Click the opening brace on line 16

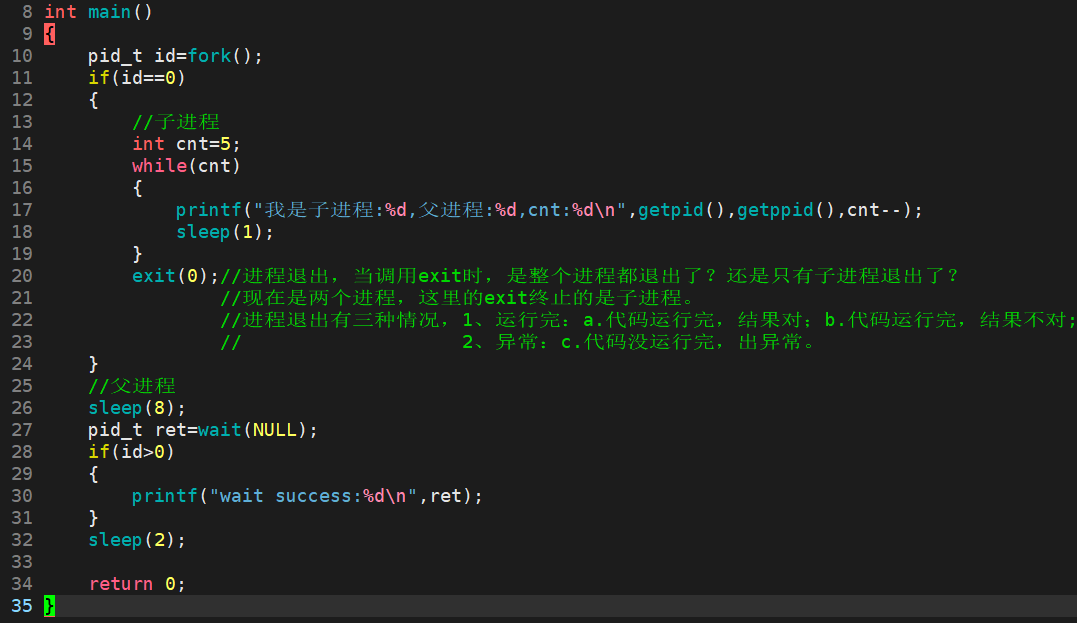coord(137,188)
